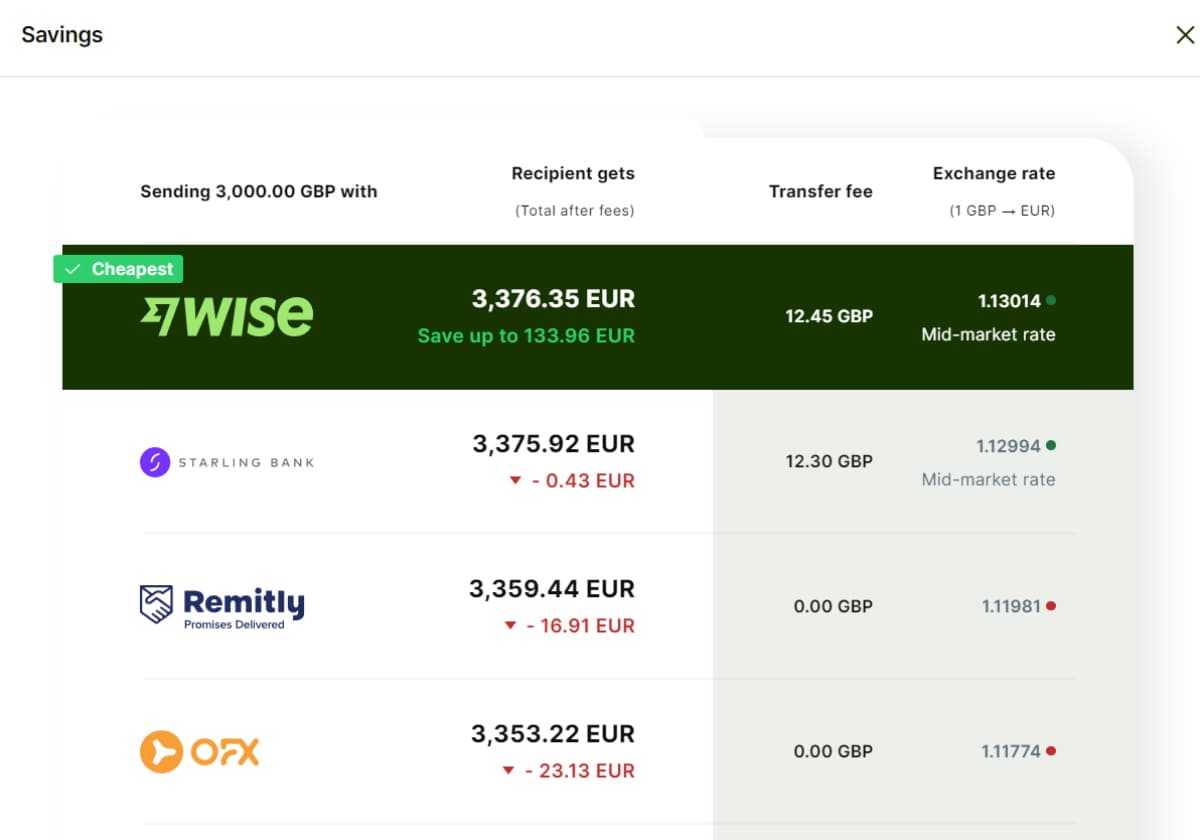Screen dimensions: 1200x840
Task: Click the green dot beside 1.13014
Action: tap(1050, 300)
